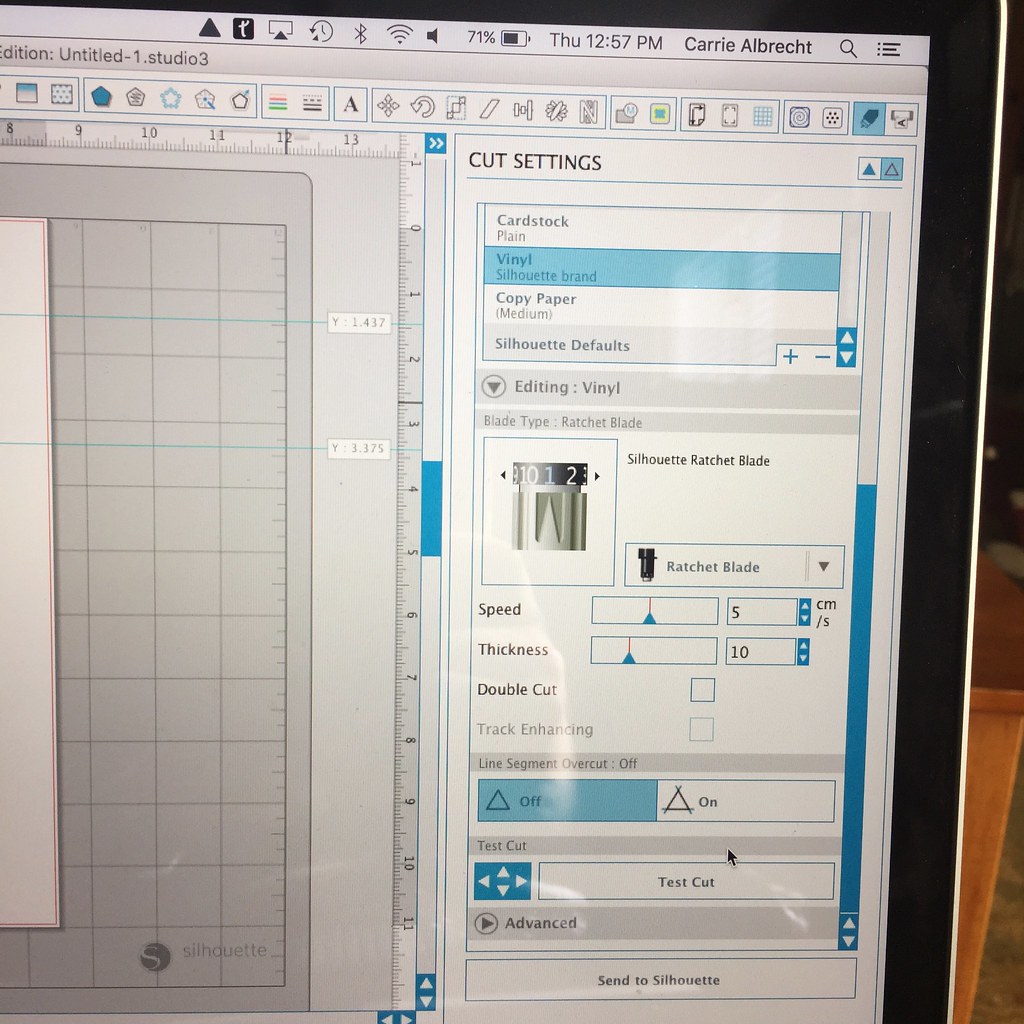This screenshot has width=1024, height=1024.
Task: Enable the Double Cut checkbox
Action: pyautogui.click(x=702, y=690)
